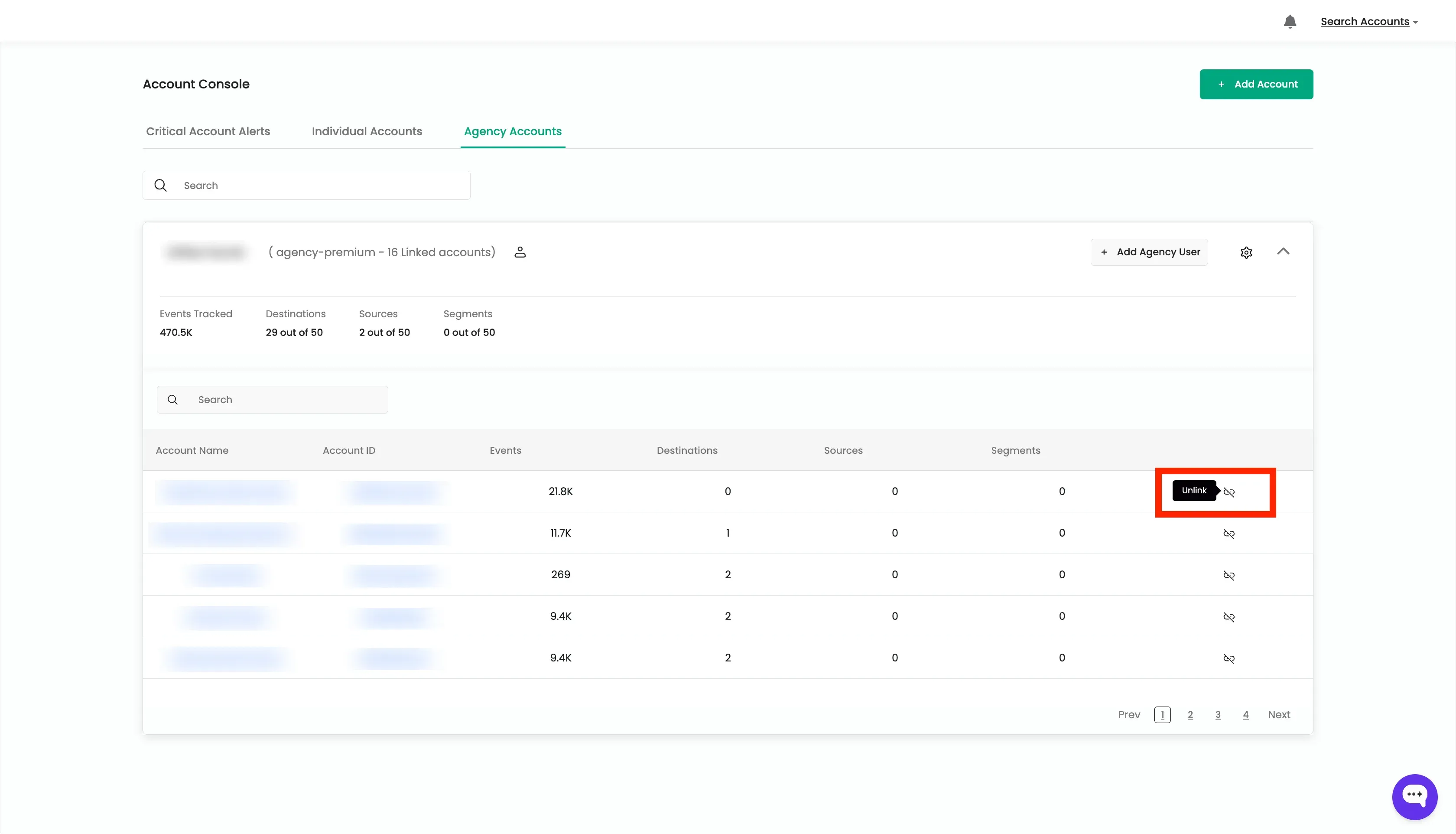The width and height of the screenshot is (1456, 834).
Task: Click the Destinations column header
Action: tap(686, 450)
